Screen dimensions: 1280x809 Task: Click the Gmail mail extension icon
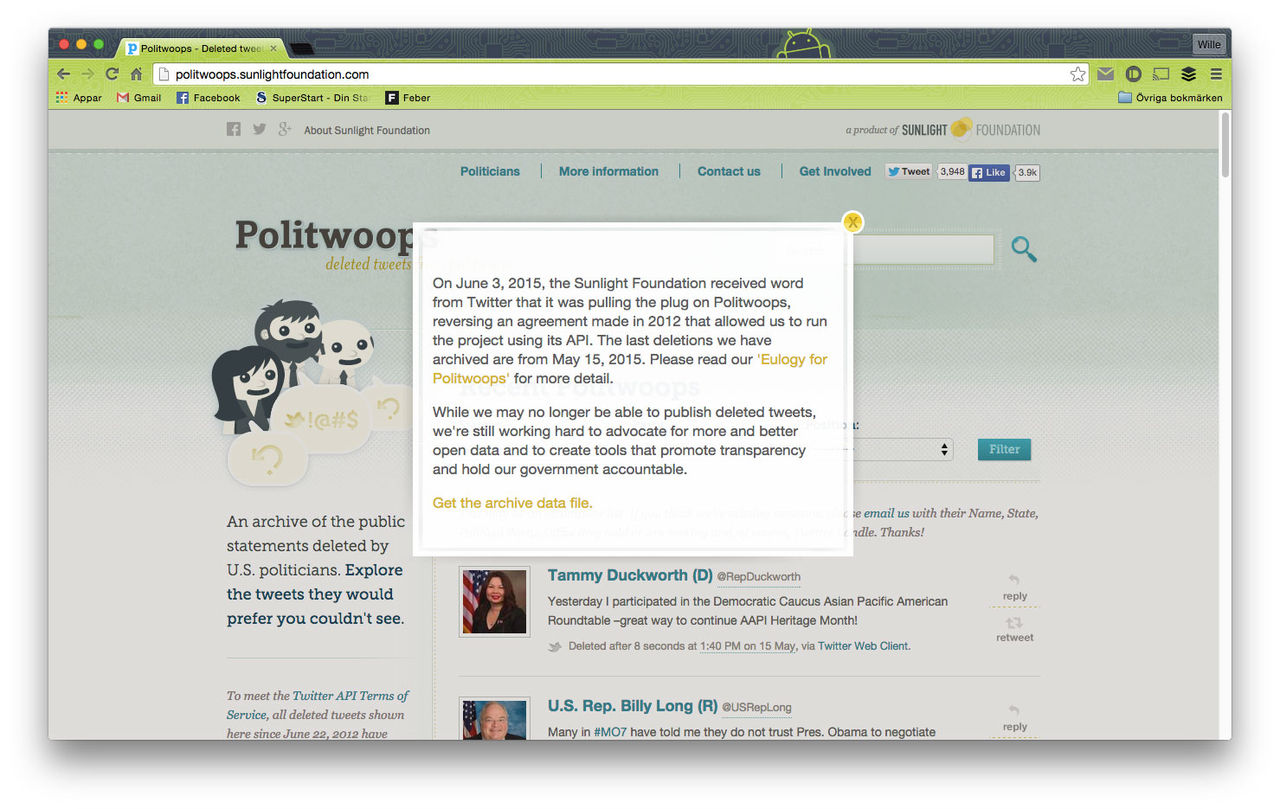[x=1105, y=74]
